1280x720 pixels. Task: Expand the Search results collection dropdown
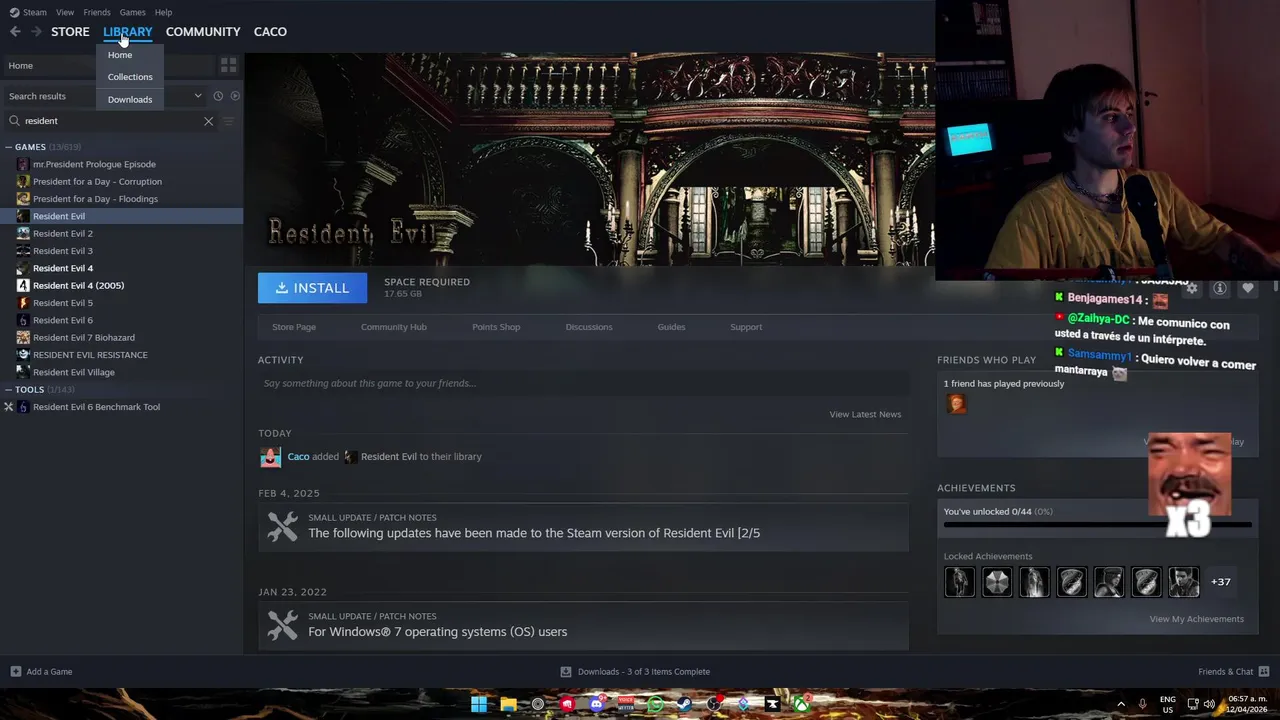click(x=198, y=96)
